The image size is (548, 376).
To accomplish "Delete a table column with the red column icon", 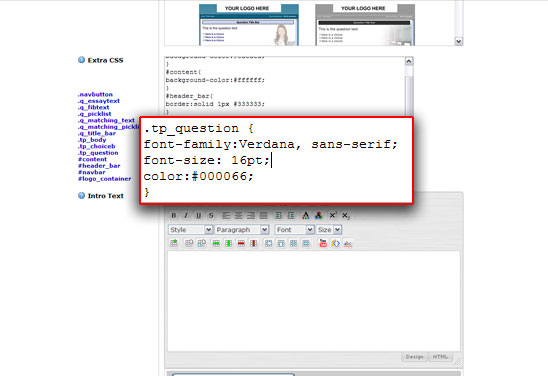I will [x=254, y=243].
